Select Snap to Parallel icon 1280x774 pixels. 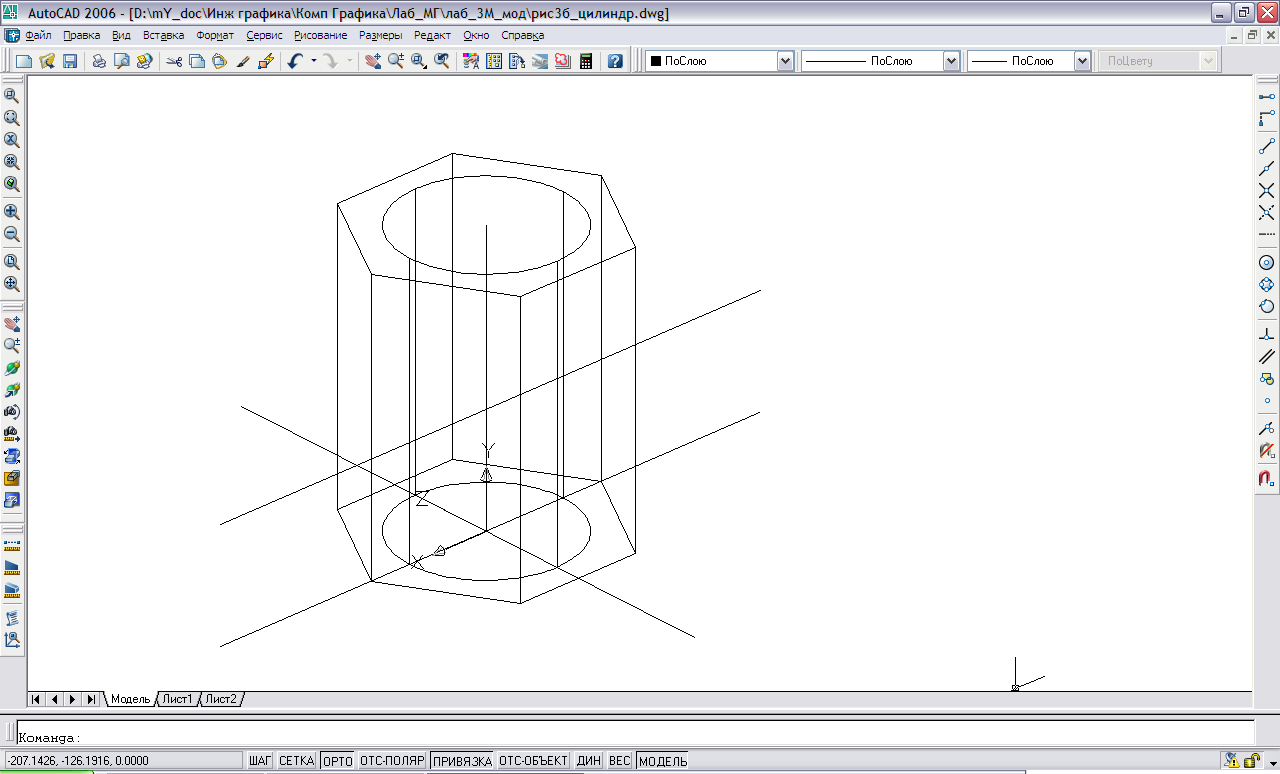pos(1266,356)
